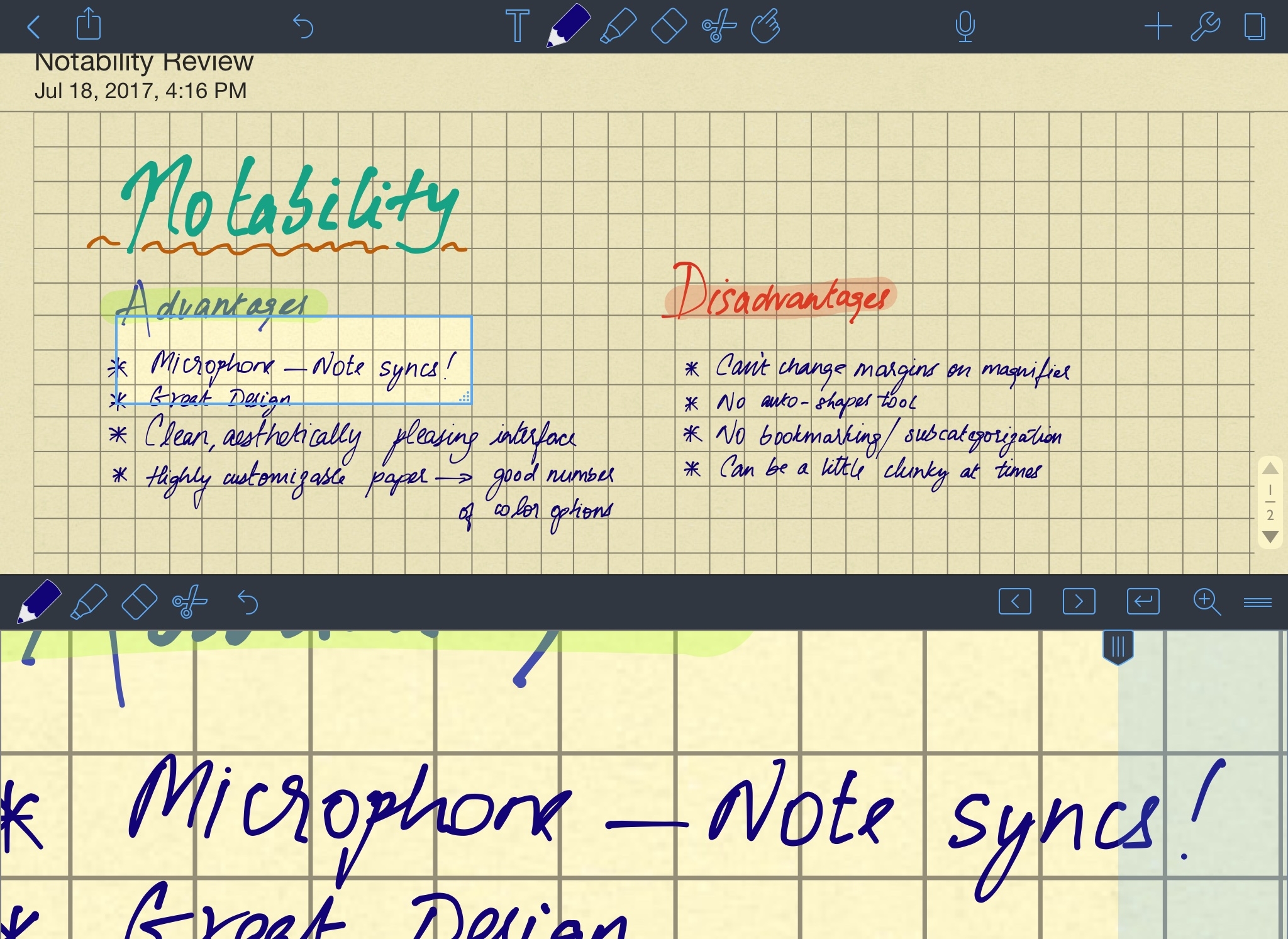Select the Pencil in magnifier toolbar
Screen dimensions: 1288x939
coord(39,602)
